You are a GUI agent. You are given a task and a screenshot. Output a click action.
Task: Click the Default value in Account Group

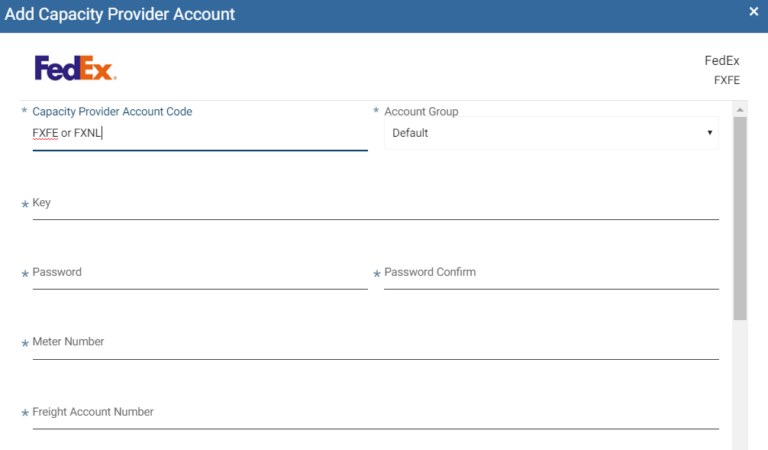[410, 133]
